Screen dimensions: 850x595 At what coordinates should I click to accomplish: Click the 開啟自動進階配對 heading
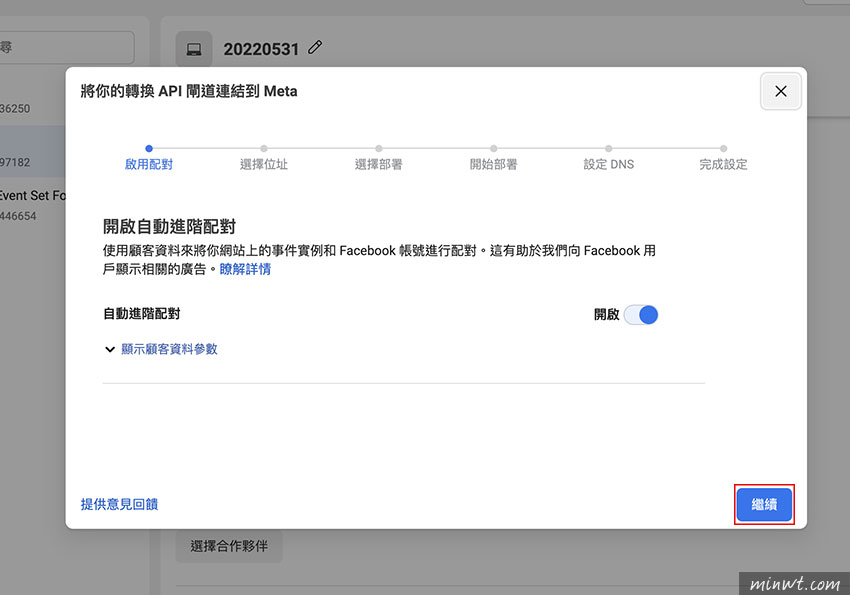[x=169, y=227]
